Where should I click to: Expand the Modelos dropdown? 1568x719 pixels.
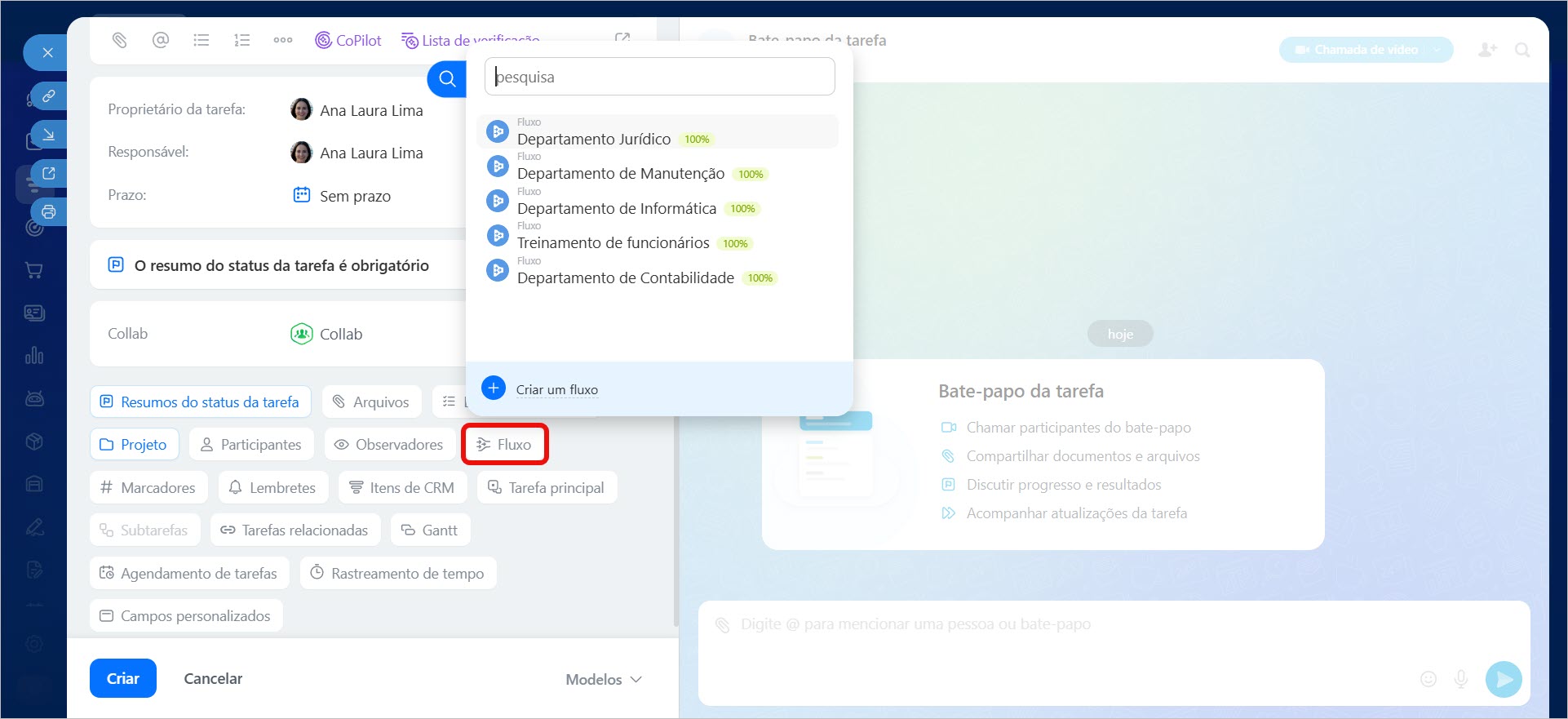(x=604, y=679)
